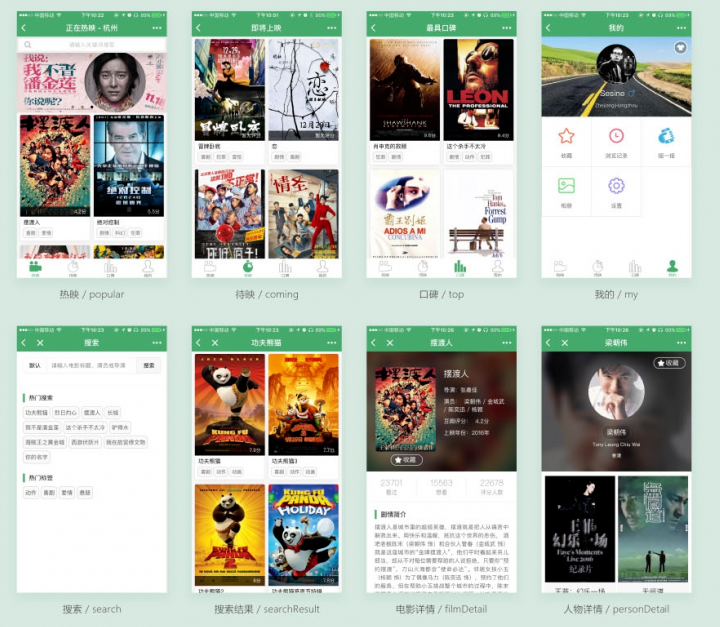Open the 无间道 poster on person detail screen
Screen dimensions: 720x627
(x=653, y=529)
